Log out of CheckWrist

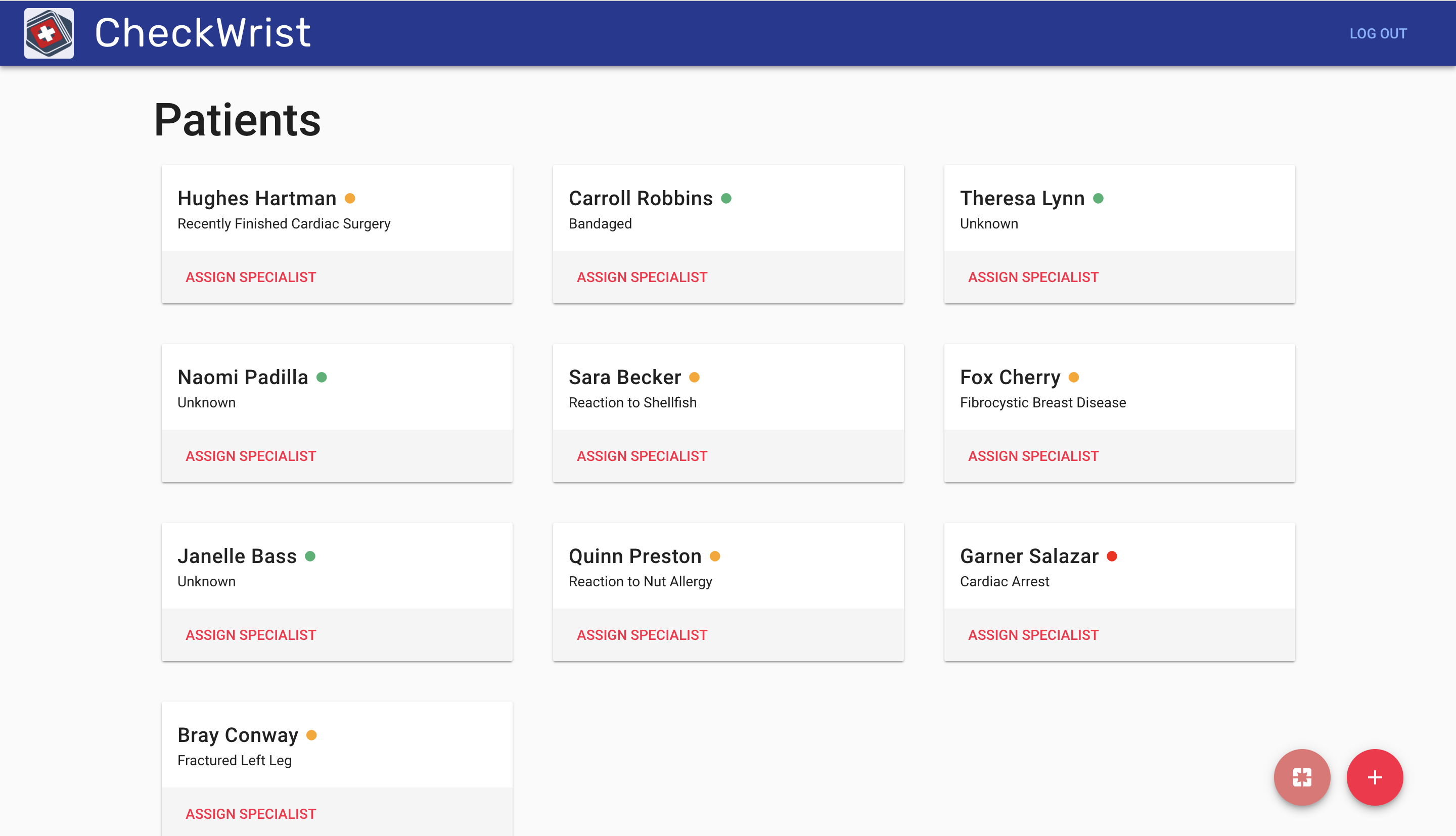(x=1377, y=33)
